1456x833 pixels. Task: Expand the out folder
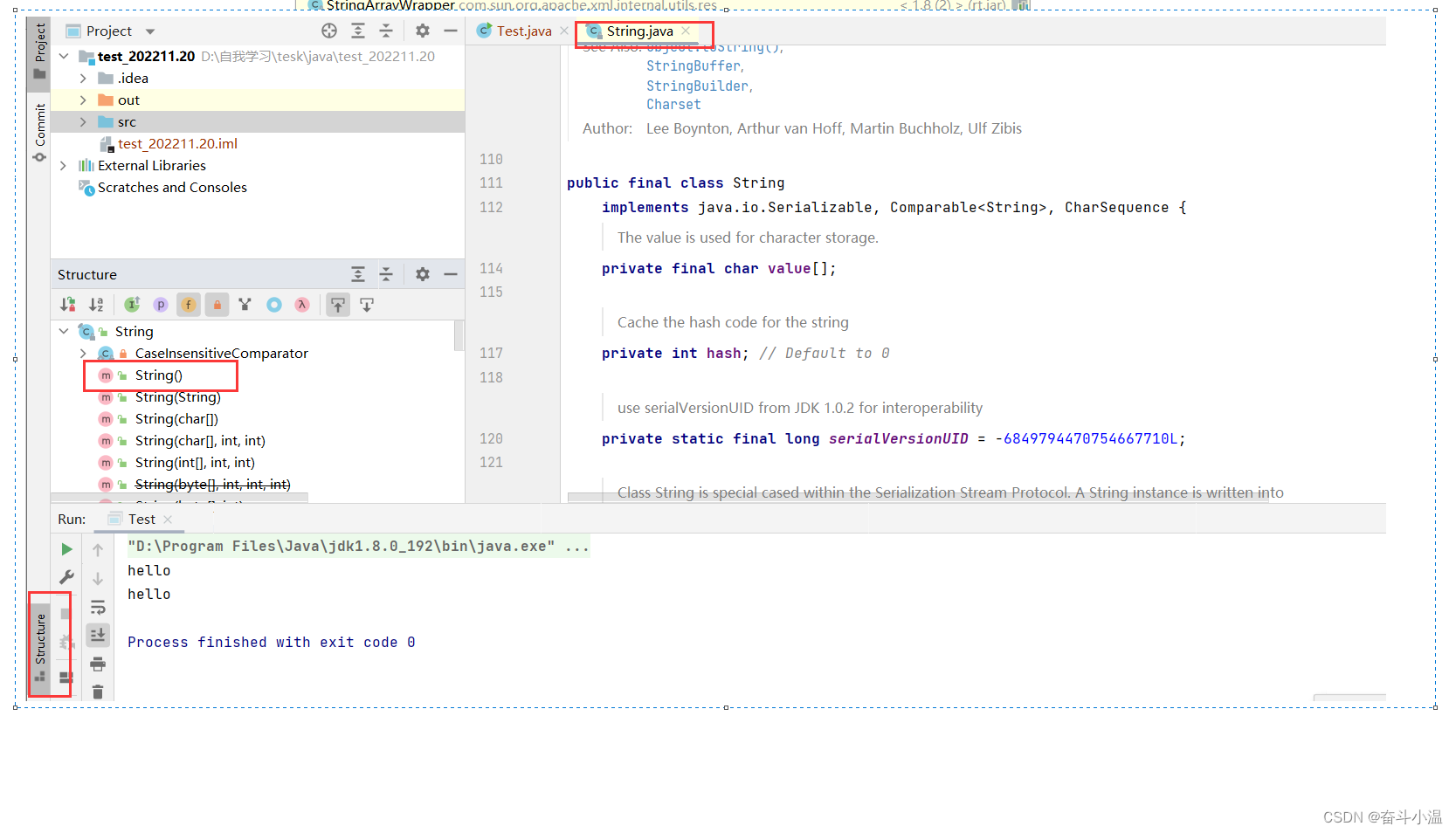click(83, 100)
